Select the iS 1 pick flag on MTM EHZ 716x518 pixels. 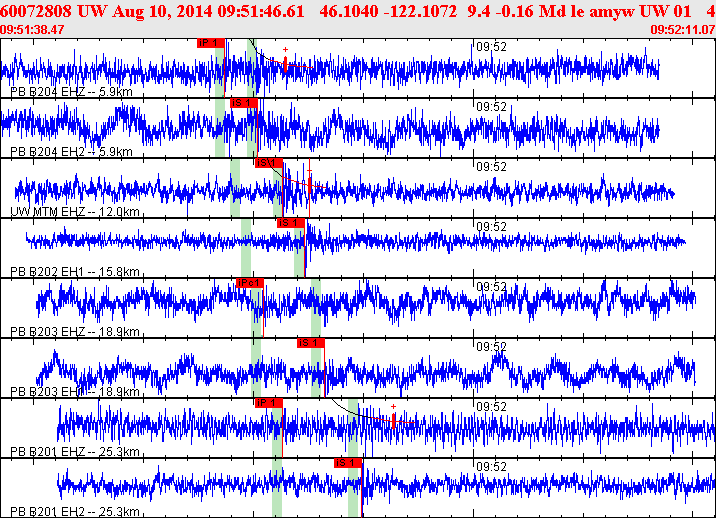point(268,163)
